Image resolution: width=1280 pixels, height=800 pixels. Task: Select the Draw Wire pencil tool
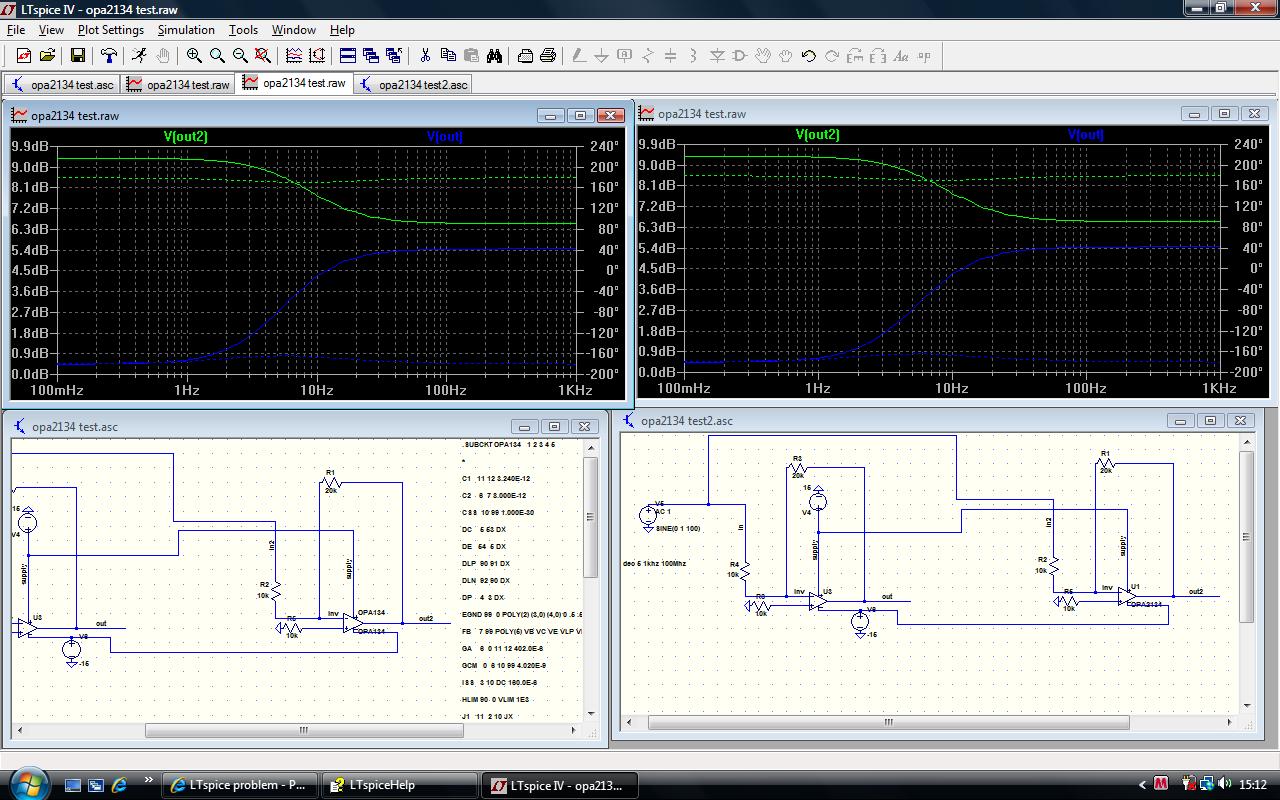pos(579,56)
